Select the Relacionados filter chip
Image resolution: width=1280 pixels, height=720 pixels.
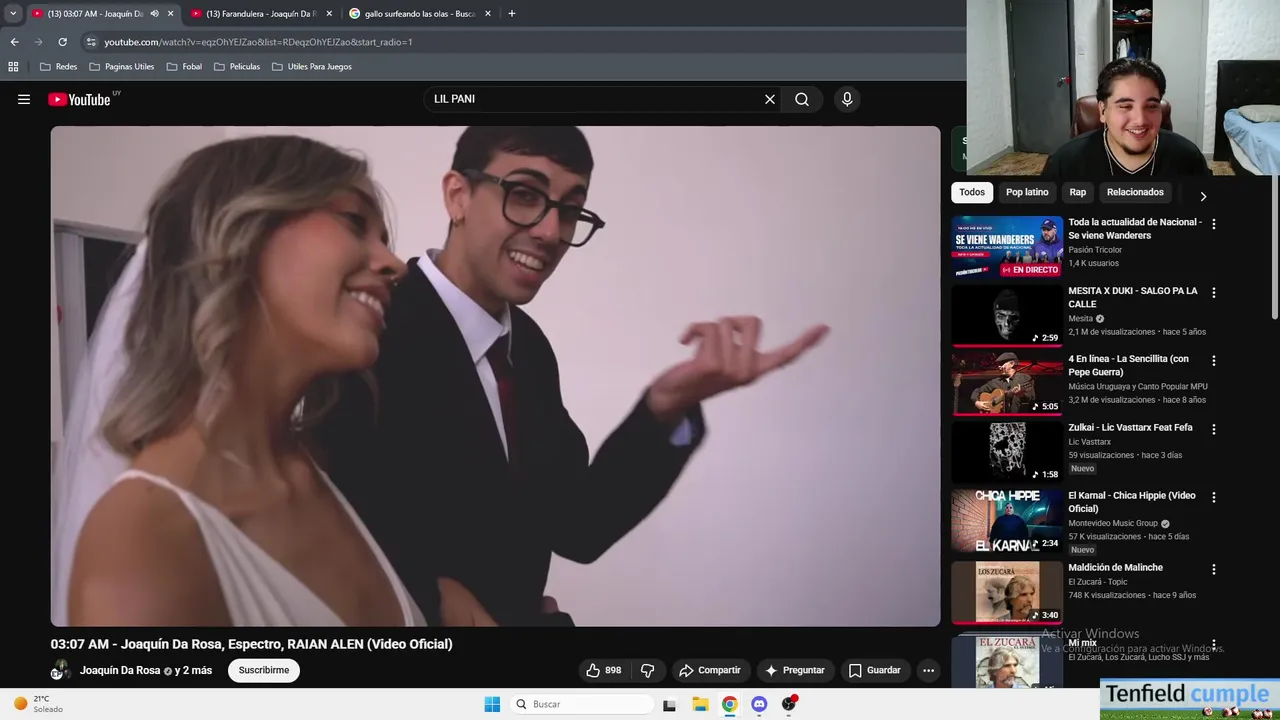(x=1135, y=192)
